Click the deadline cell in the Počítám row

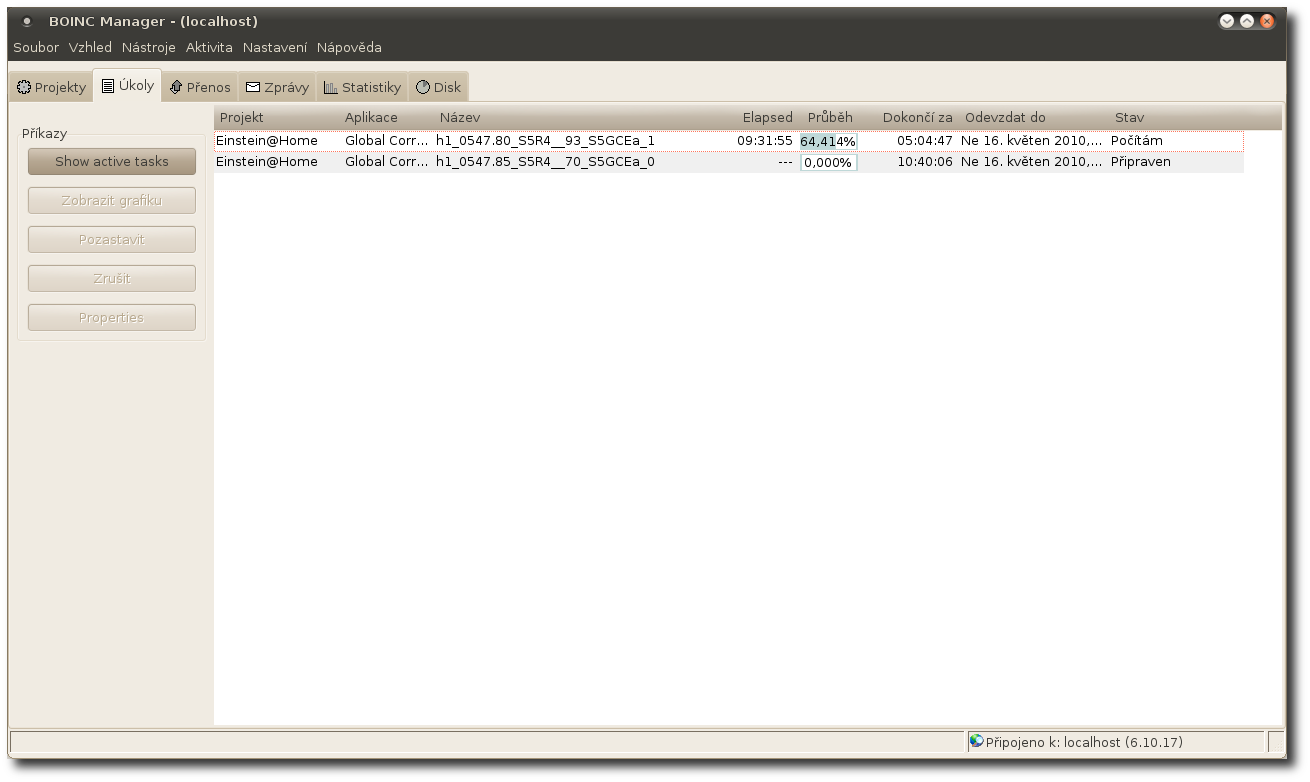(1032, 141)
